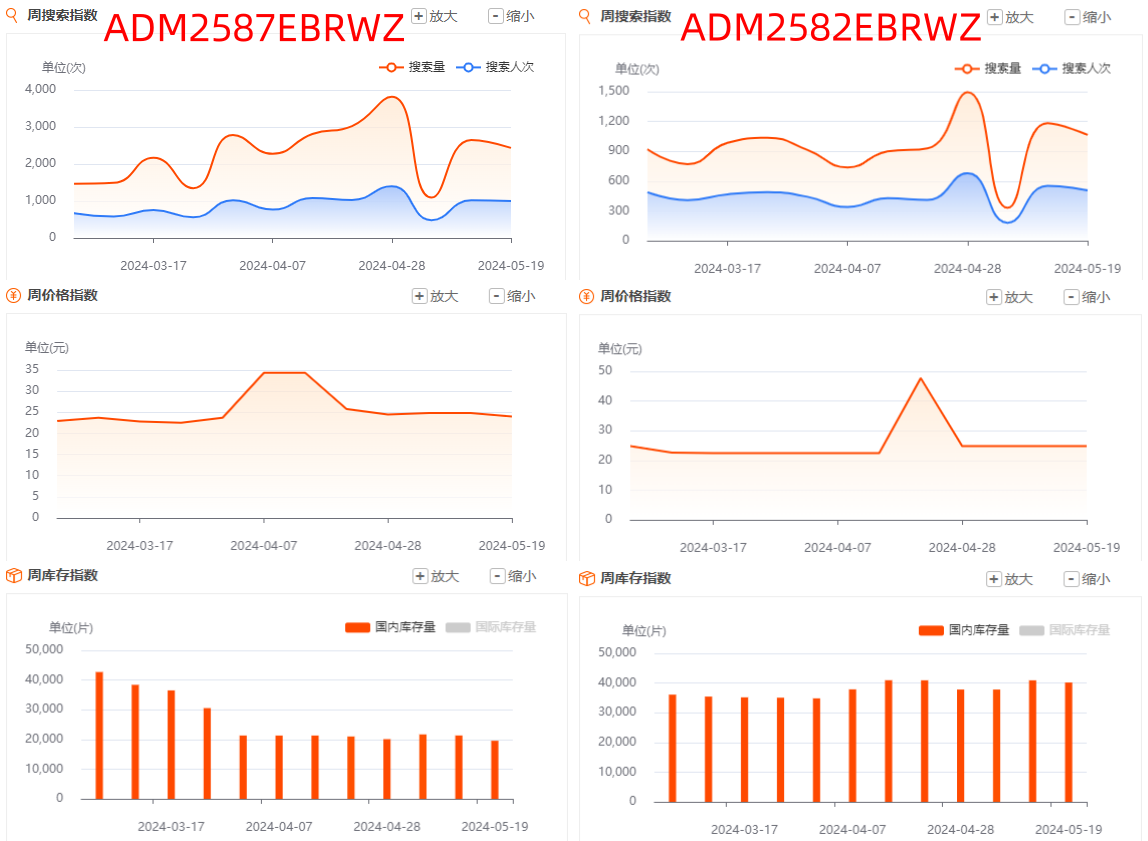Click 单位(片) label in right inventory chart
The height and width of the screenshot is (841, 1148).
point(644,630)
